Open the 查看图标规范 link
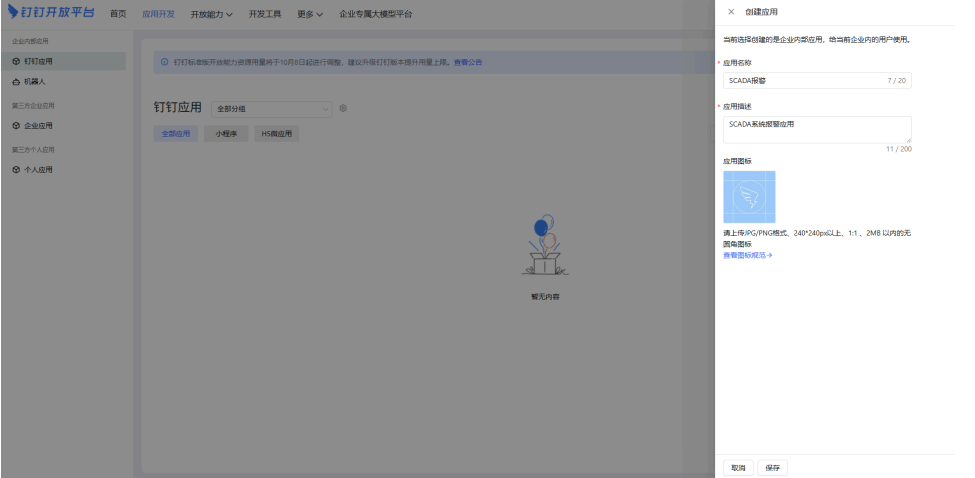975x478 pixels. pyautogui.click(x=747, y=255)
